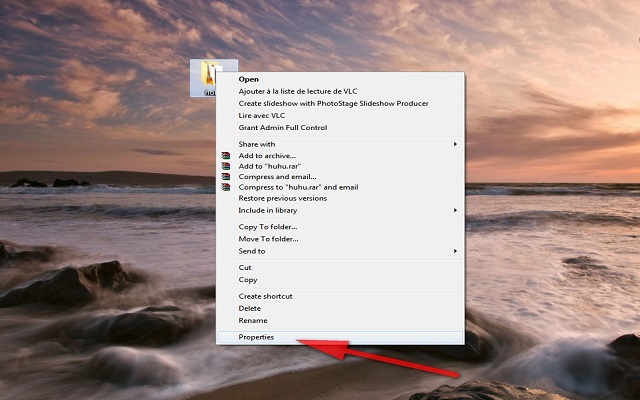The width and height of the screenshot is (640, 400).
Task: Choose Move To folder option
Action: (268, 239)
